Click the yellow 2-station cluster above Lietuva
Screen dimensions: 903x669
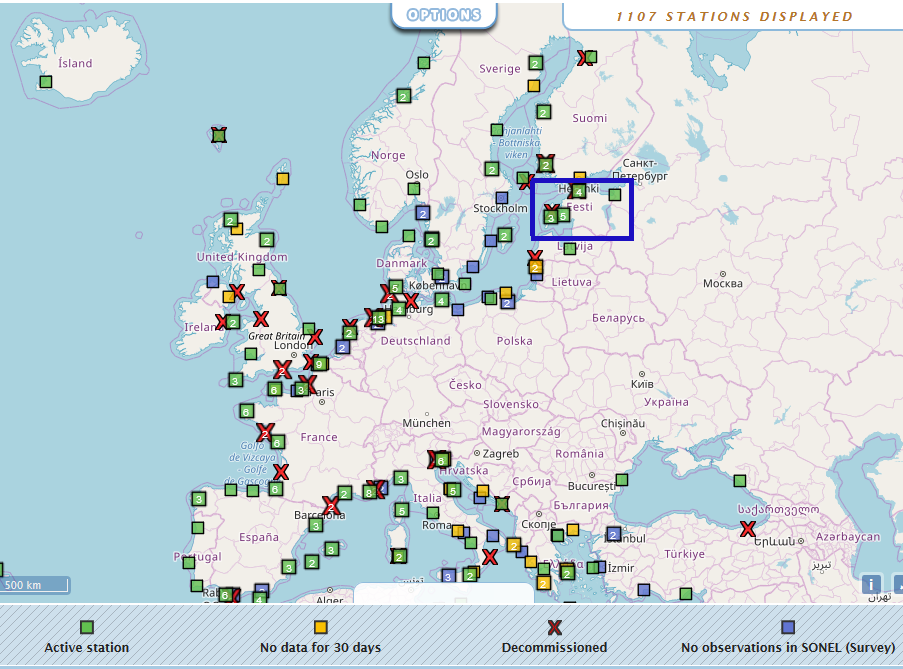(535, 267)
